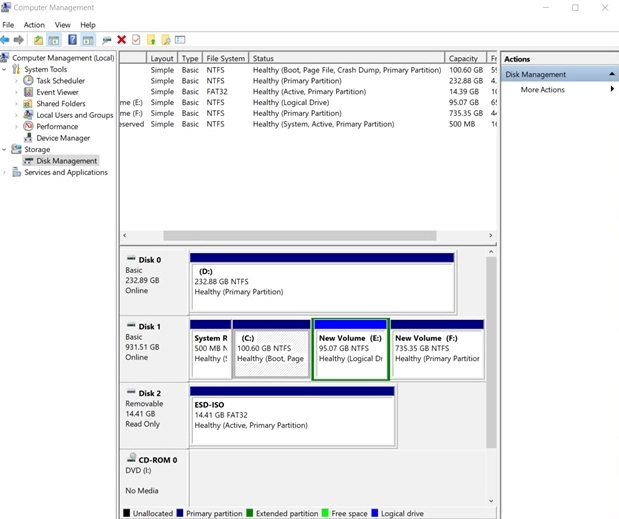Click the Disk 0 label box

(154, 283)
